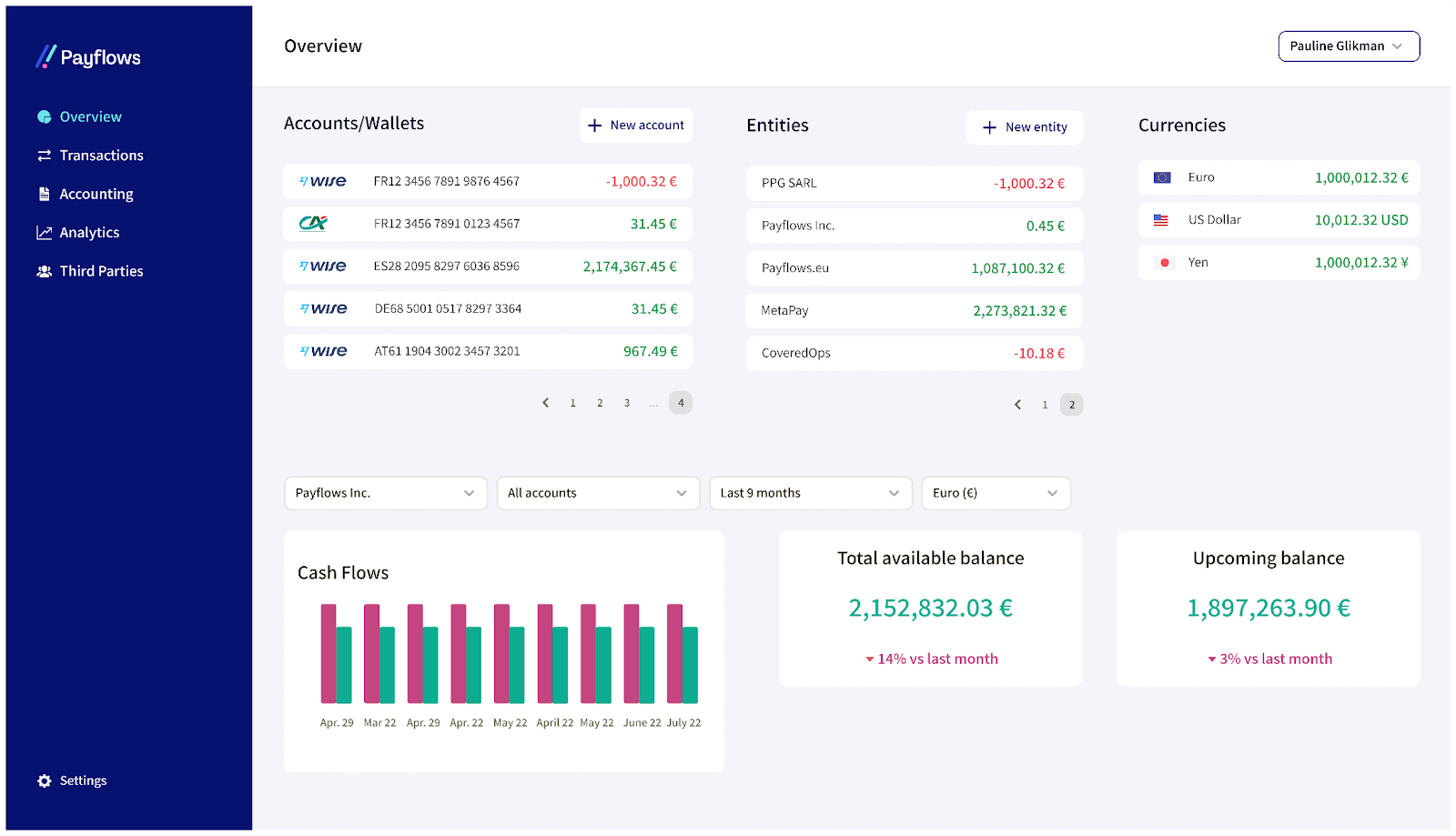Go to previous entities page arrow
1456x836 pixels.
(1017, 405)
